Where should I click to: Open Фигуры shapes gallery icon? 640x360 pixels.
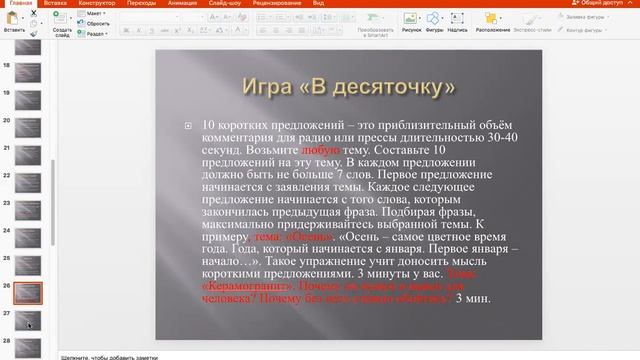pyautogui.click(x=433, y=18)
